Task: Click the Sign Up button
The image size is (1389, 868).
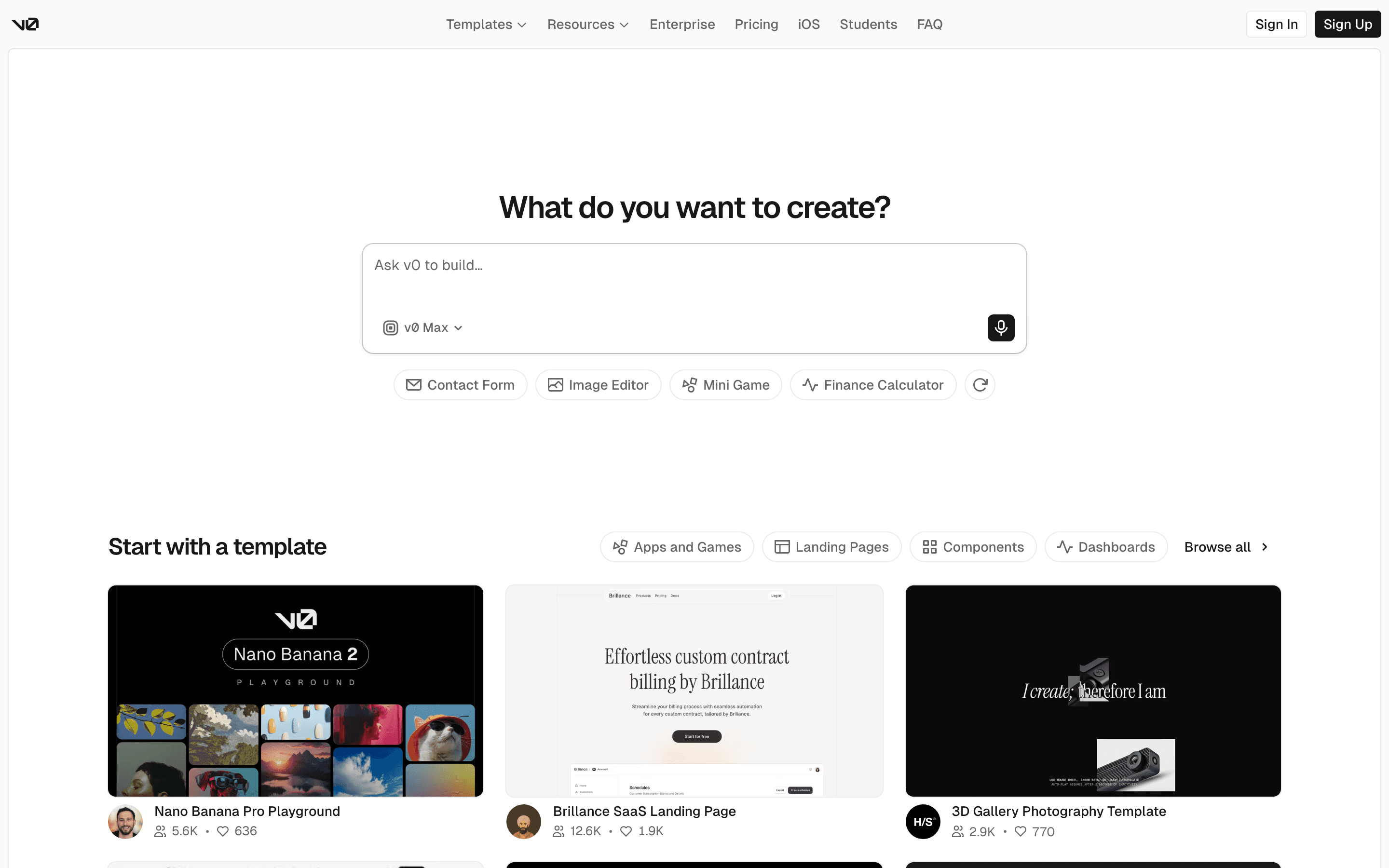Action: point(1348,24)
